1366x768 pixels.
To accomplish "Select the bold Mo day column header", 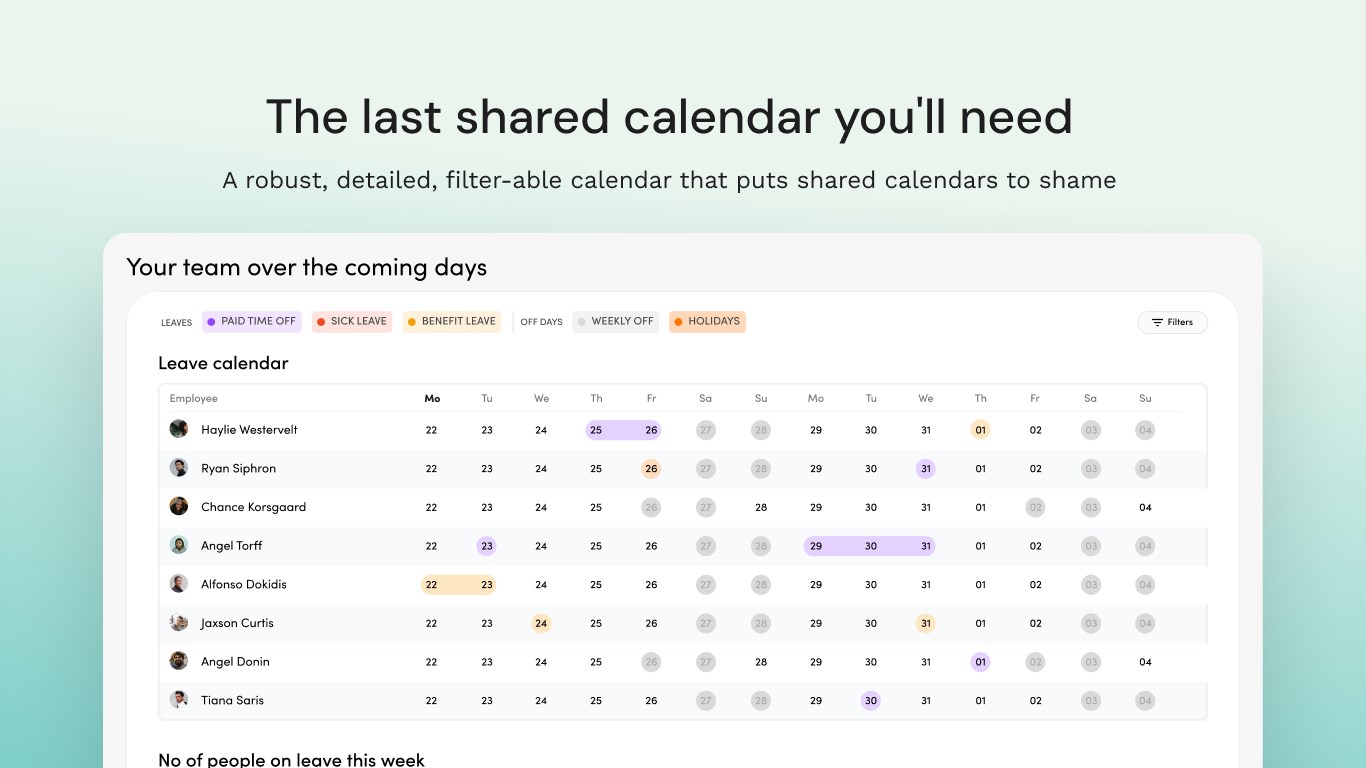I will pyautogui.click(x=432, y=398).
